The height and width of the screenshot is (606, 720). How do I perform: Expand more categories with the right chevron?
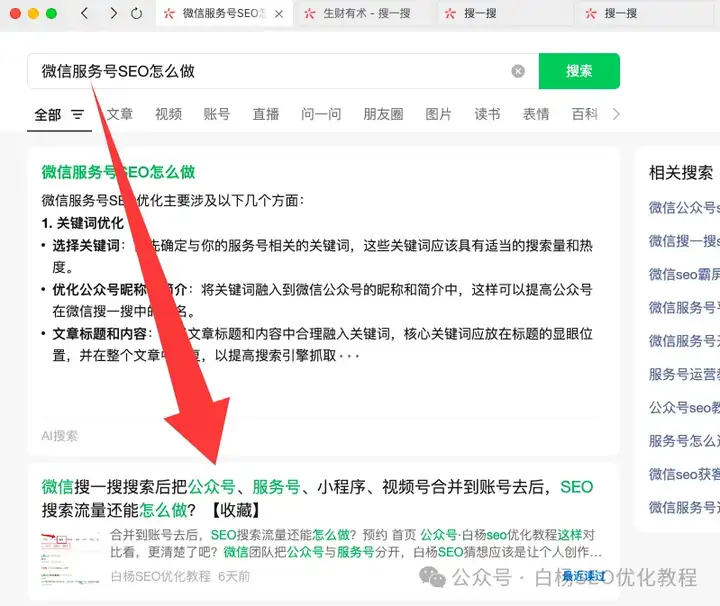(616, 114)
